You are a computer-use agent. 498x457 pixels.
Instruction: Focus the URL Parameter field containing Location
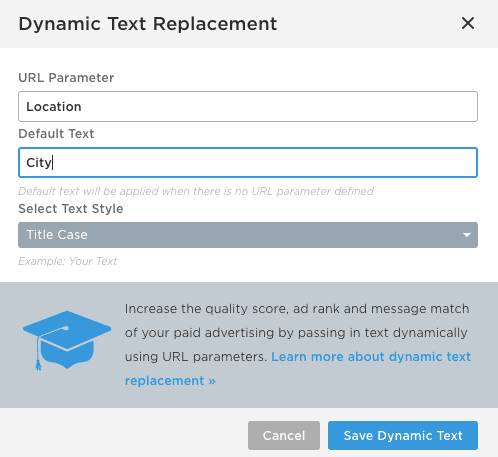point(248,106)
